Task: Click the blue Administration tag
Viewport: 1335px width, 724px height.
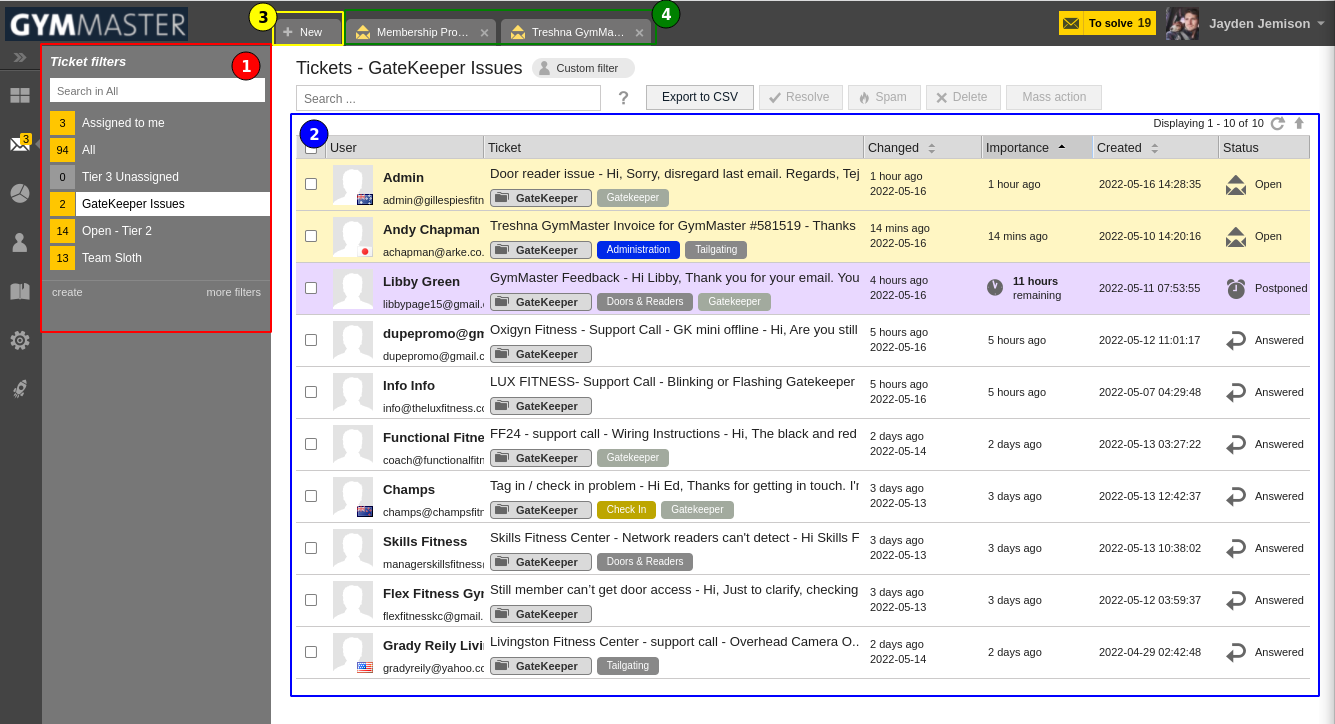Action: [638, 250]
